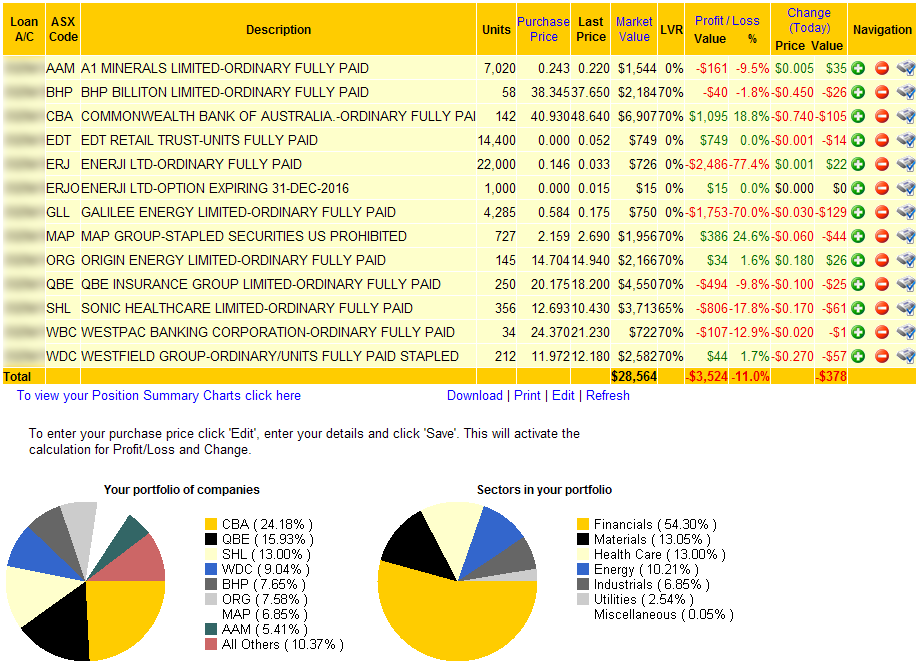Click the Financials yellow legend swatch
919x664 pixels.
pos(583,524)
